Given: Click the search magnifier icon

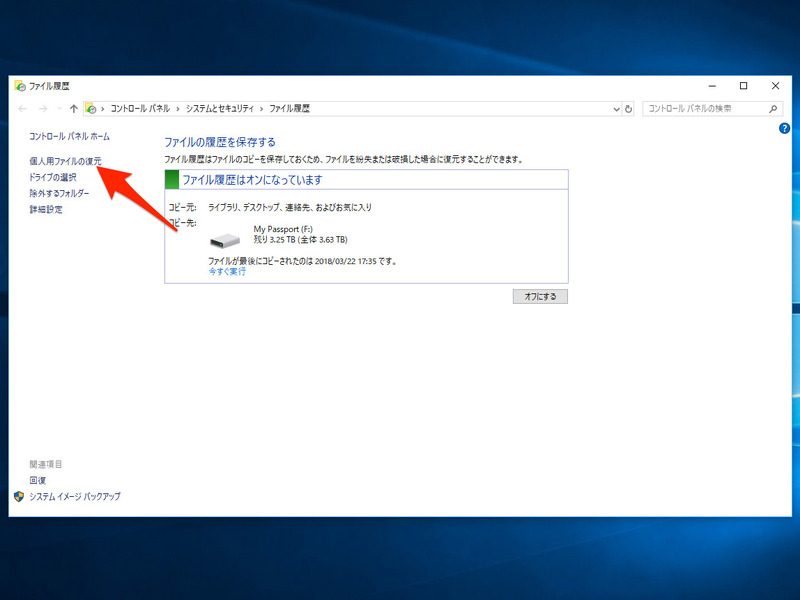Looking at the screenshot, I should point(773,109).
